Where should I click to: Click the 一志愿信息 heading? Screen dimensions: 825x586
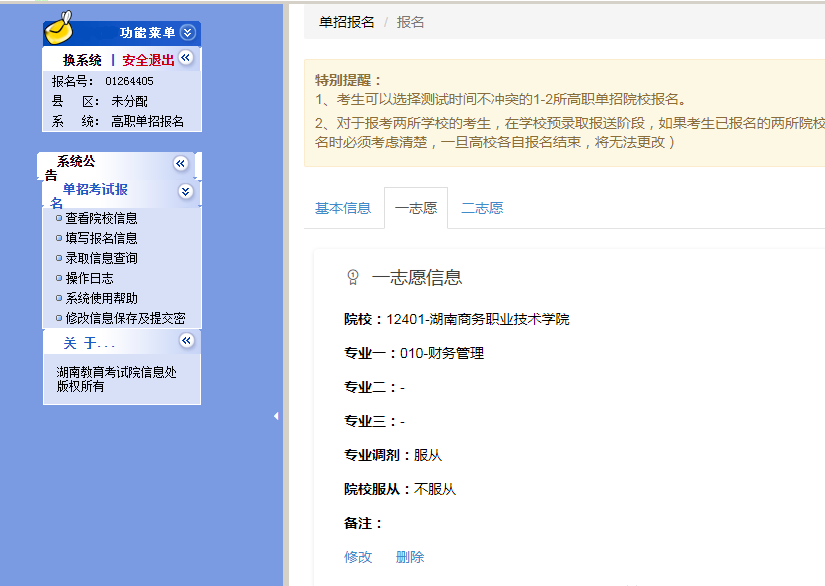click(x=417, y=277)
